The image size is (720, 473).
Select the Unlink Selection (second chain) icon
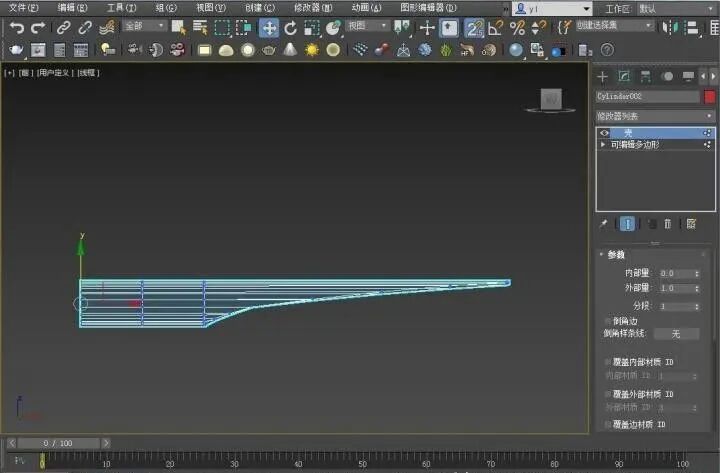tap(85, 28)
